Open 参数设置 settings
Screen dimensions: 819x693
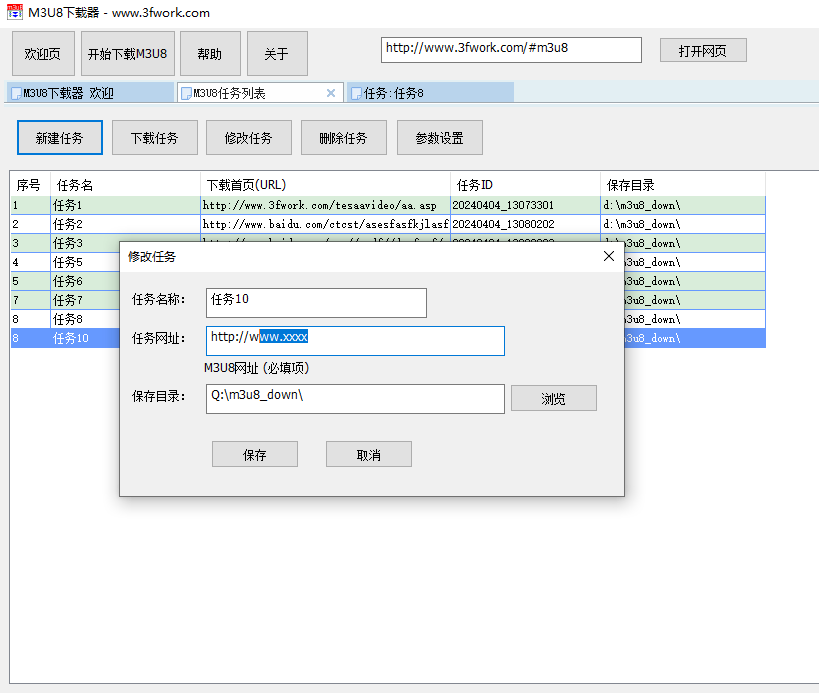click(x=439, y=138)
